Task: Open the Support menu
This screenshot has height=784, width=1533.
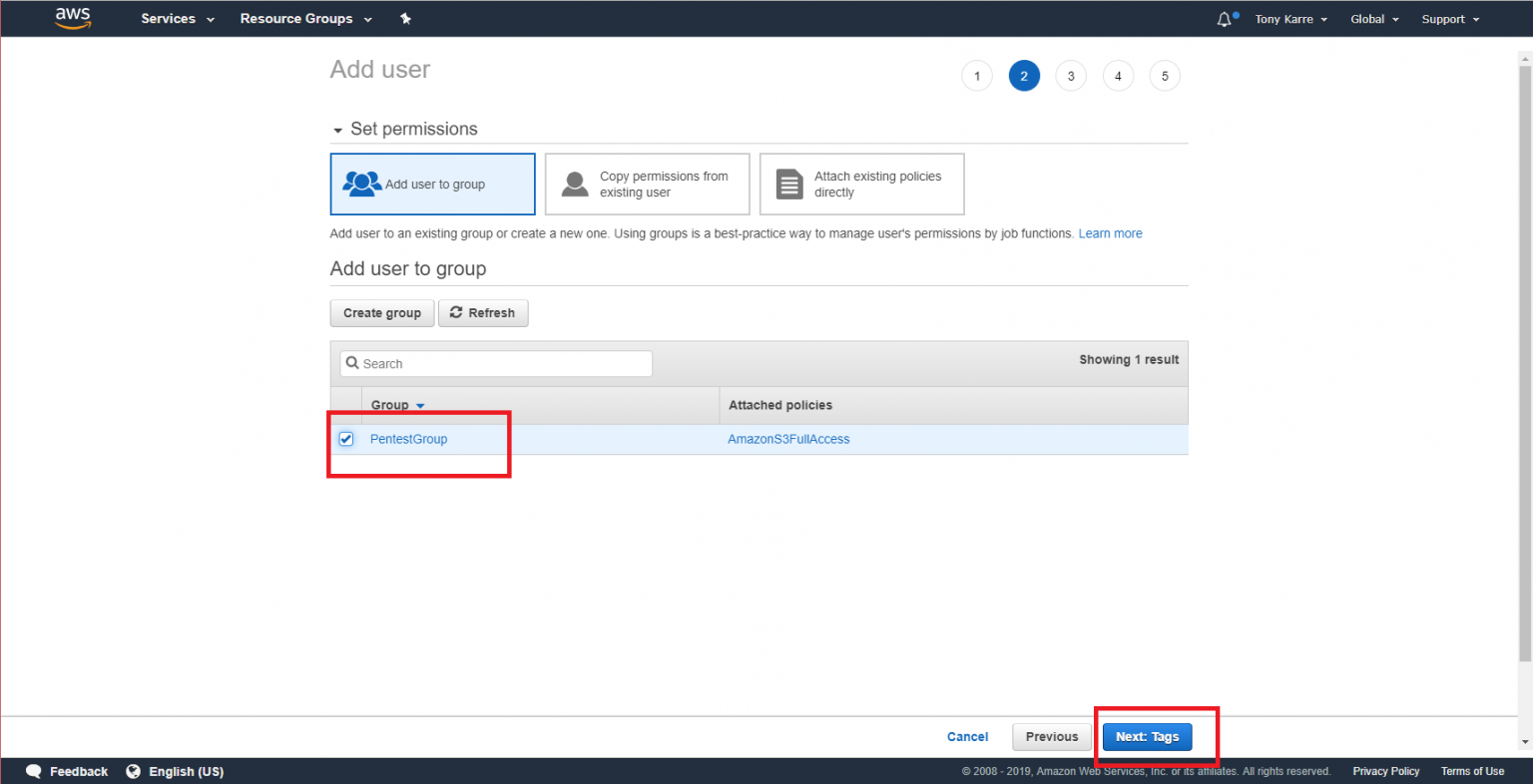Action: [1449, 19]
